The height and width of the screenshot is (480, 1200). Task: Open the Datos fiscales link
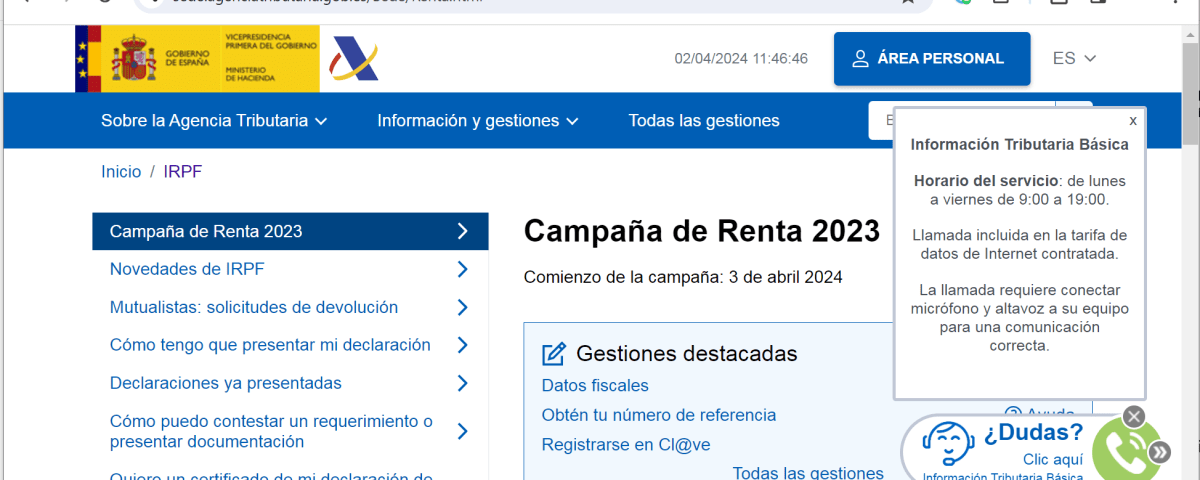(x=595, y=386)
